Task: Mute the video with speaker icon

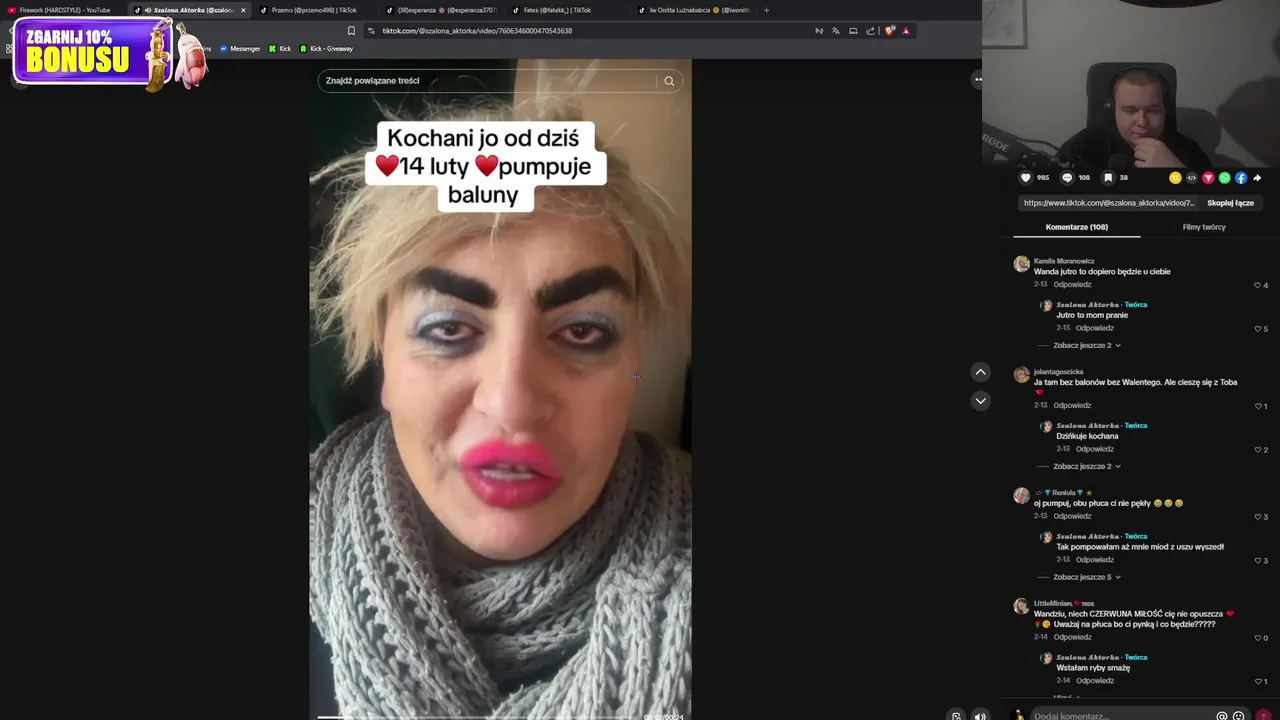Action: click(x=980, y=715)
